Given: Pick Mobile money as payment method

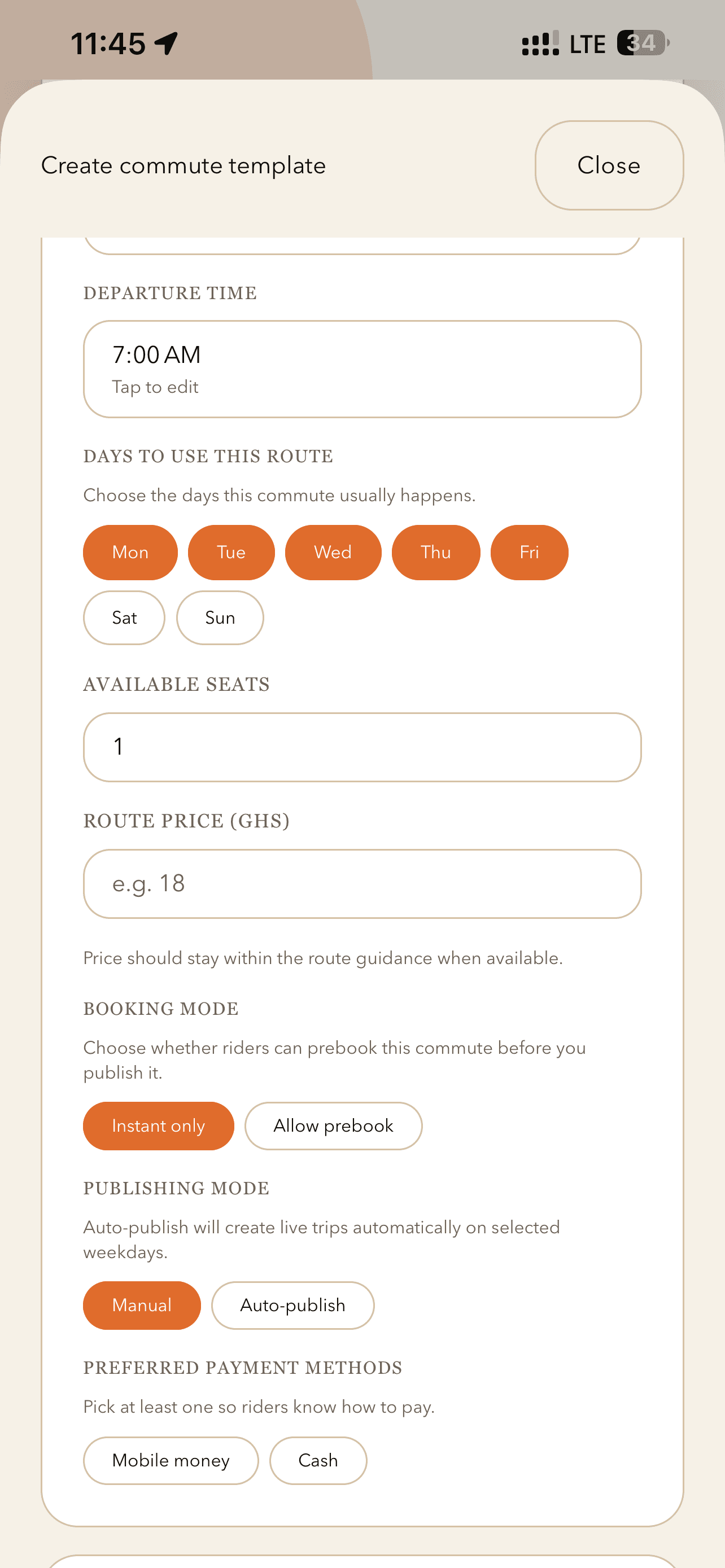Looking at the screenshot, I should point(171,1460).
